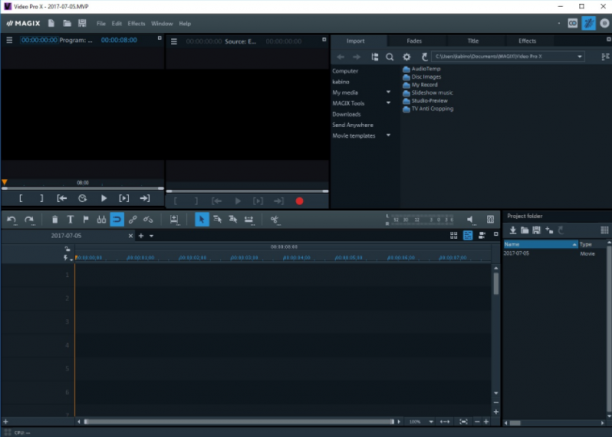The image size is (612, 437).
Task: Toggle the single-object mouse mode arrow
Action: [202, 219]
